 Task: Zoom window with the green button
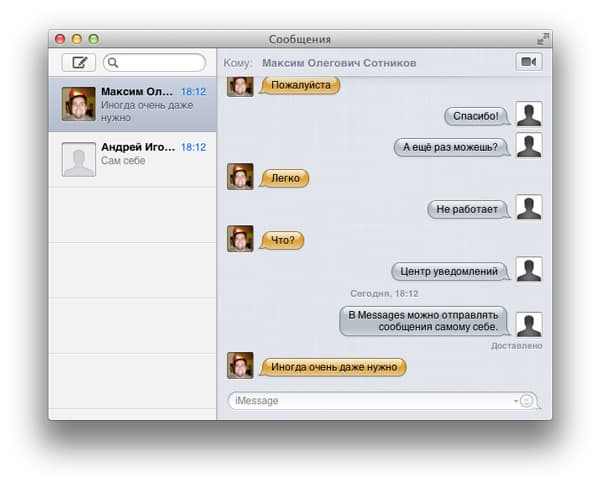click(x=94, y=39)
